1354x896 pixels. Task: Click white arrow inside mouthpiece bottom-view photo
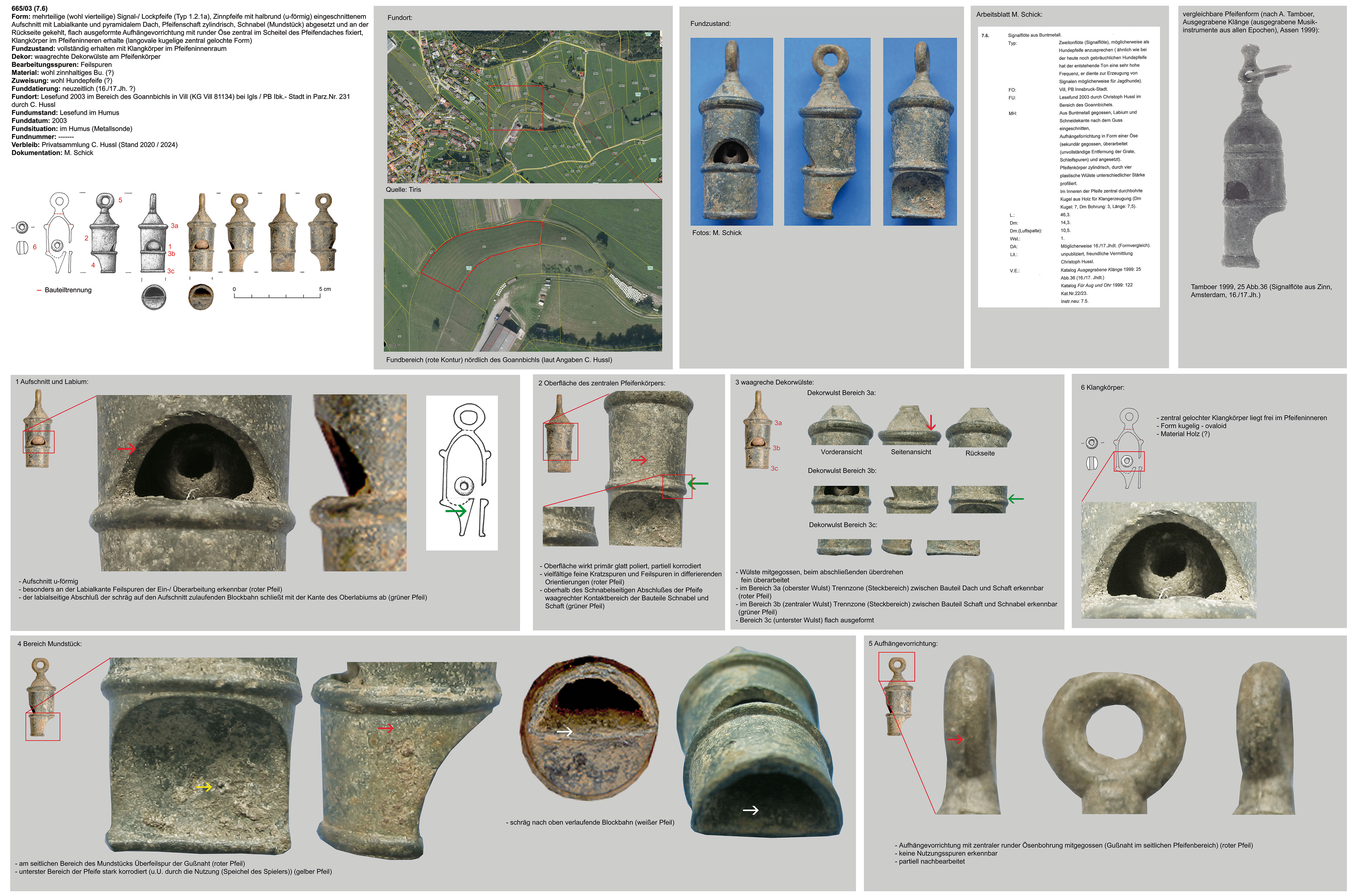750,810
